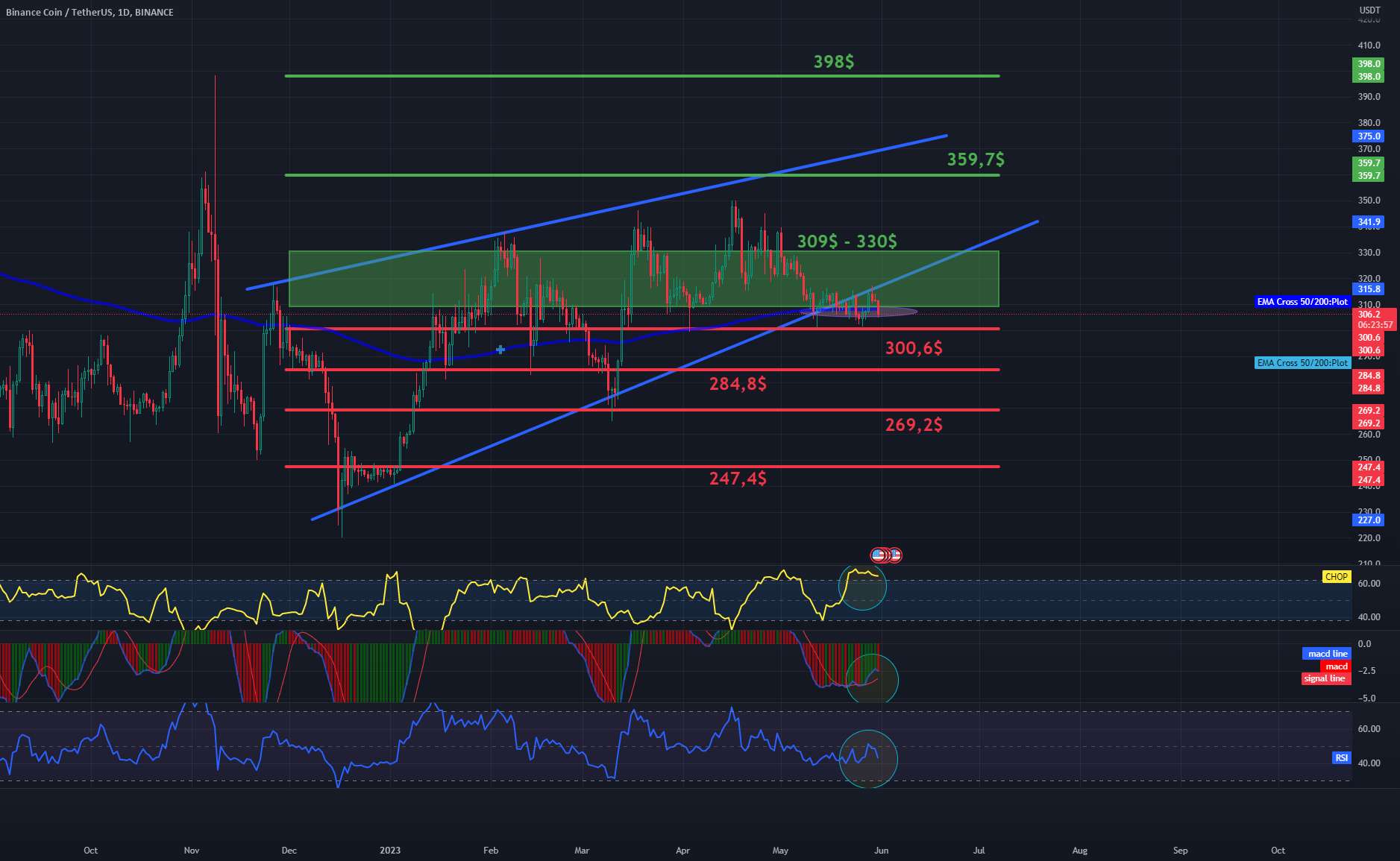Click the Dec label on time axis
This screenshot has width=1400, height=861.
pyautogui.click(x=289, y=851)
